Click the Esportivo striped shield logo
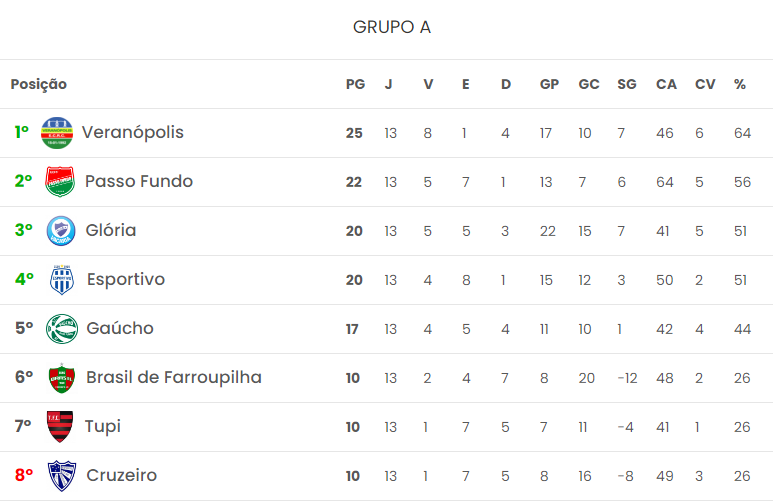The width and height of the screenshot is (779, 501). click(62, 280)
